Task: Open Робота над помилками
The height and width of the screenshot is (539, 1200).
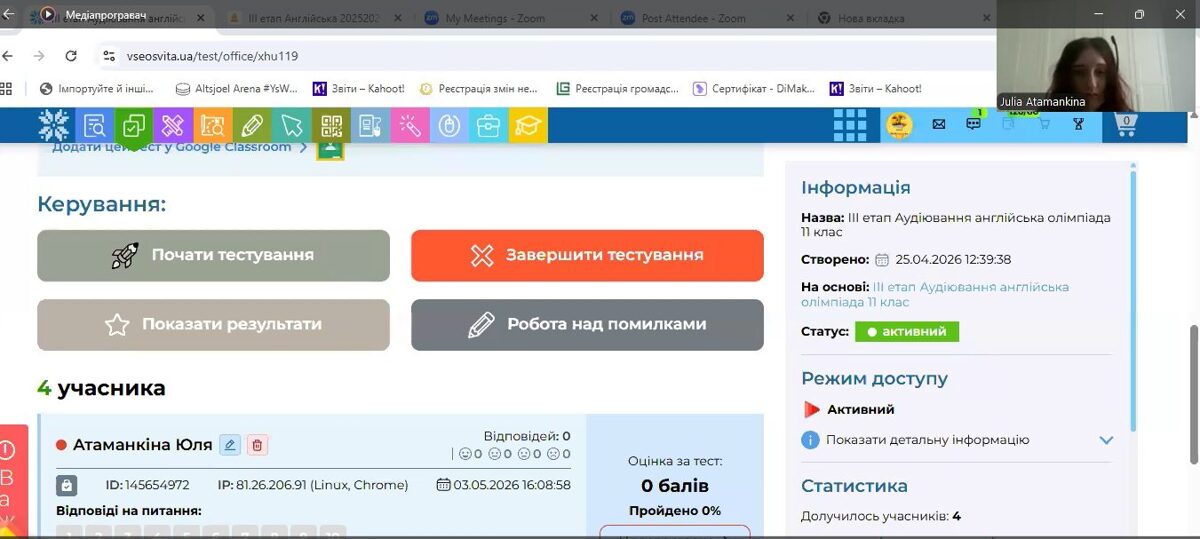Action: pyautogui.click(x=587, y=324)
